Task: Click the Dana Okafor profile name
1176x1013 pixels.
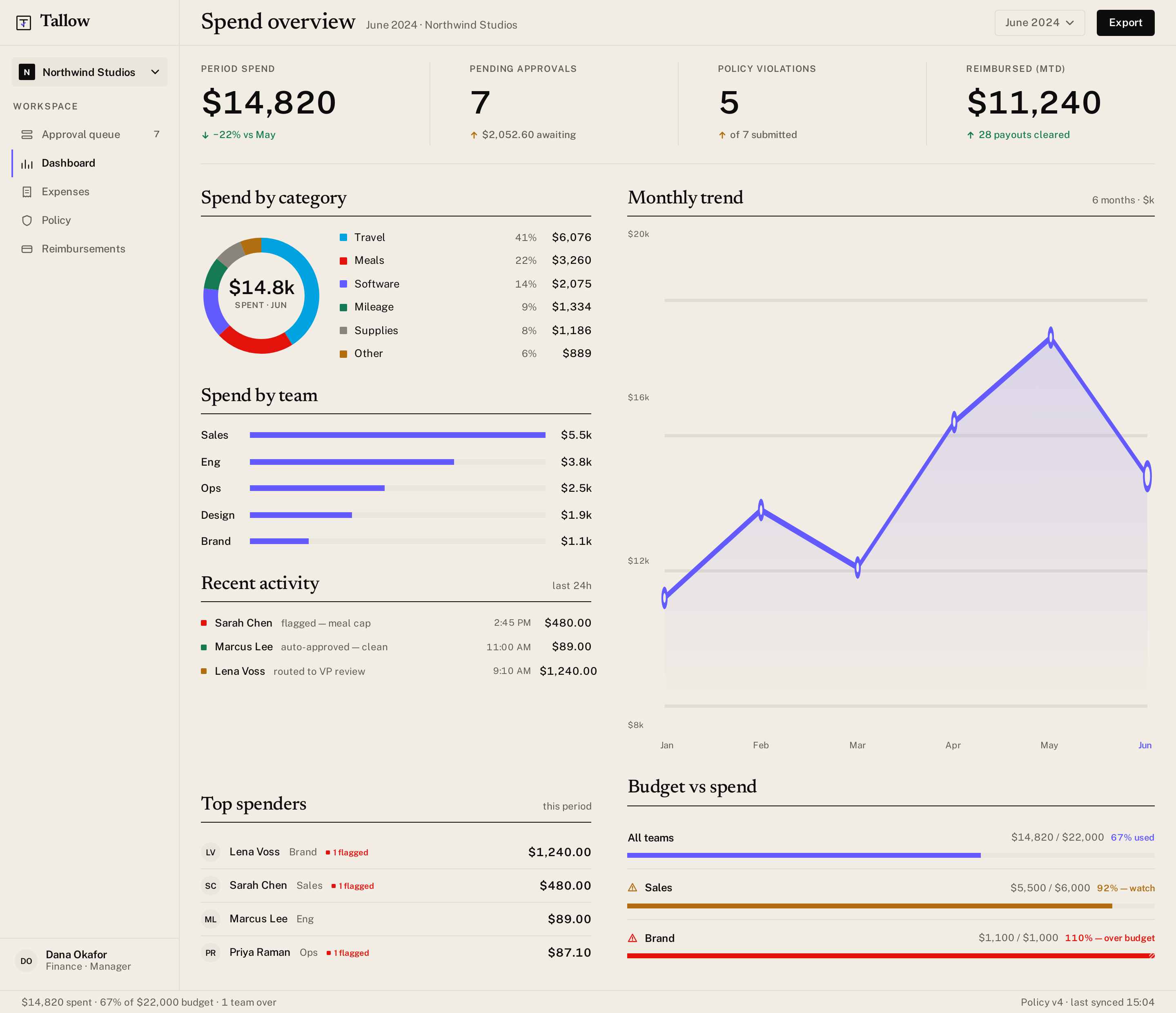Action: (76, 955)
